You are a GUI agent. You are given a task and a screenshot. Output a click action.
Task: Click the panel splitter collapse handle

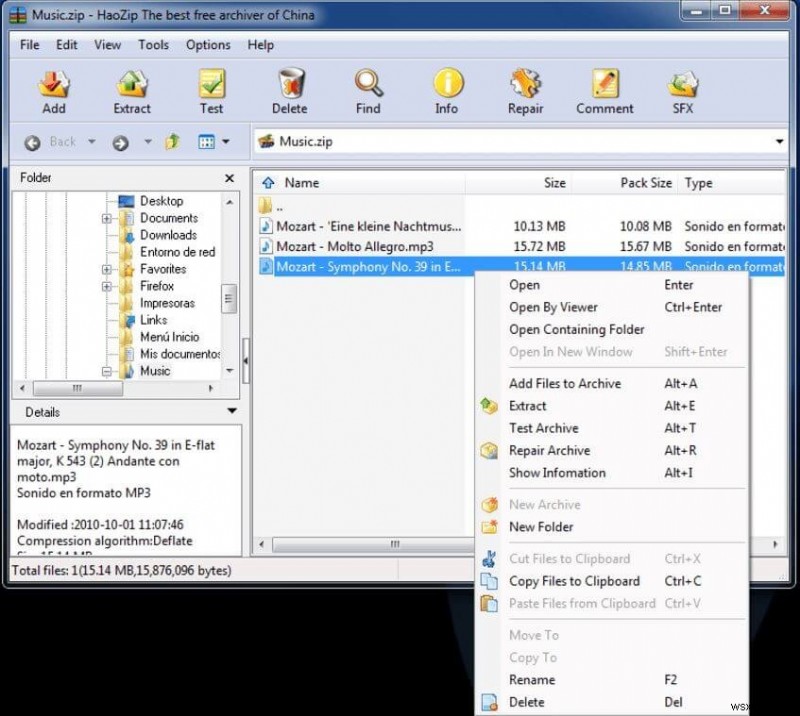[x=246, y=361]
